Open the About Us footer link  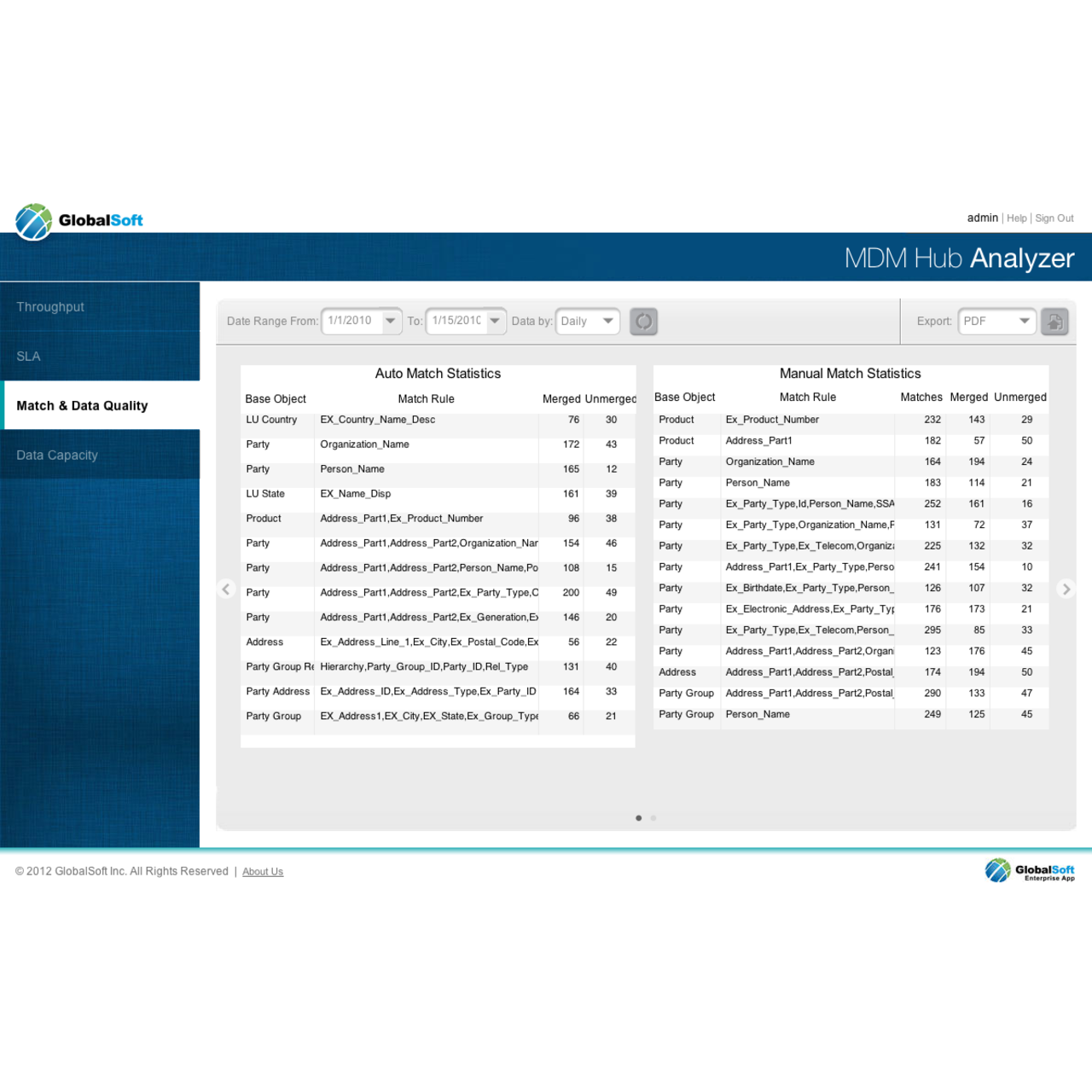point(263,872)
